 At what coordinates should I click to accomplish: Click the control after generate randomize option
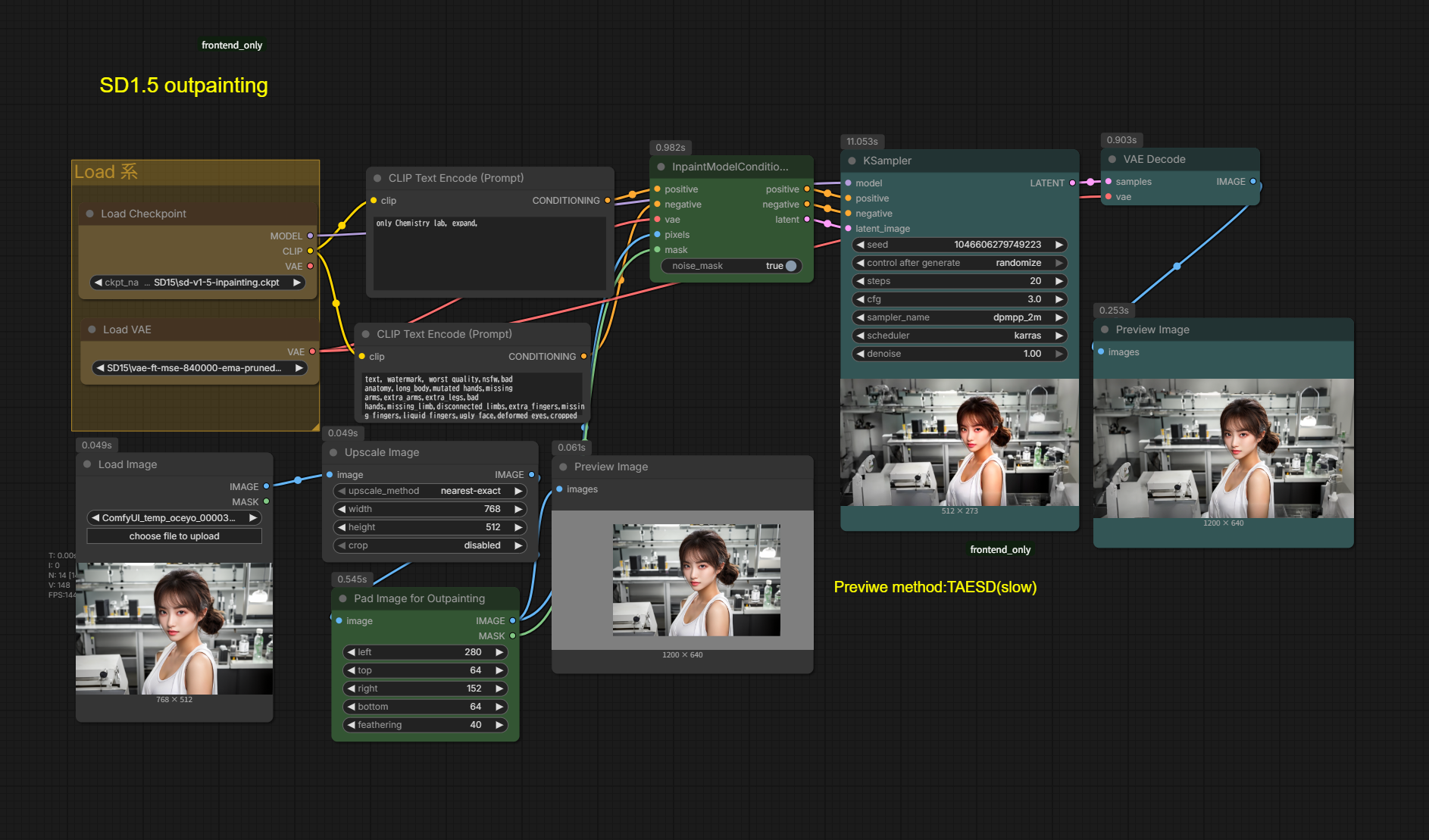point(959,263)
